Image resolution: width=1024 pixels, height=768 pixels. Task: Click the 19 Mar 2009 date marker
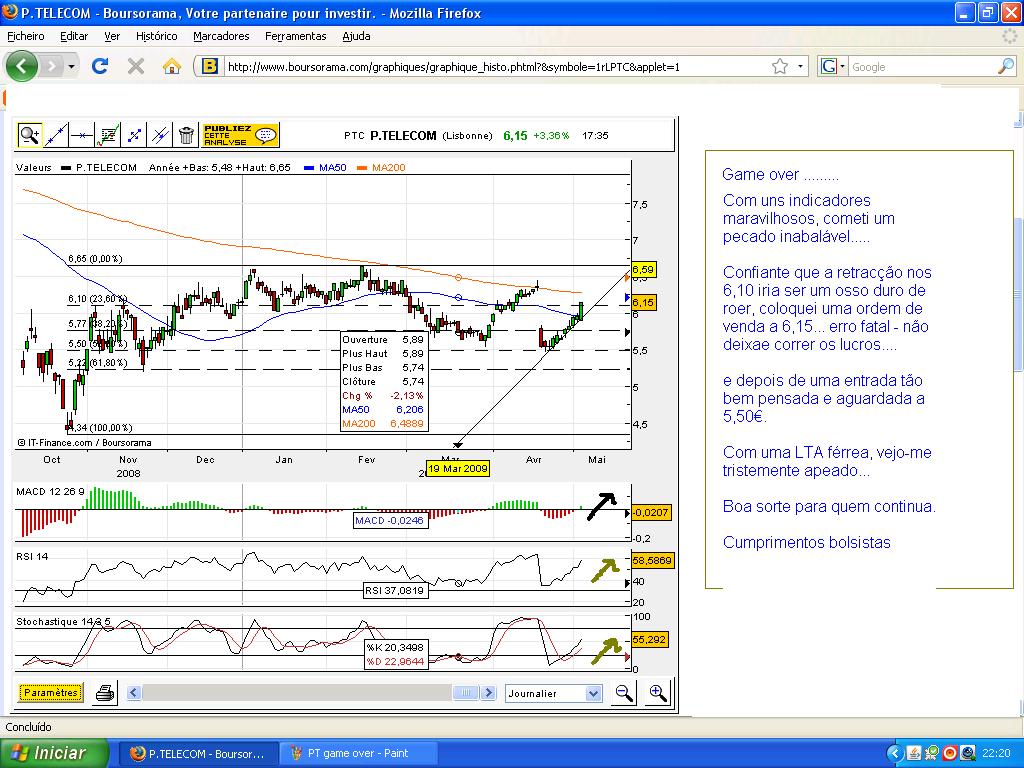pos(457,468)
